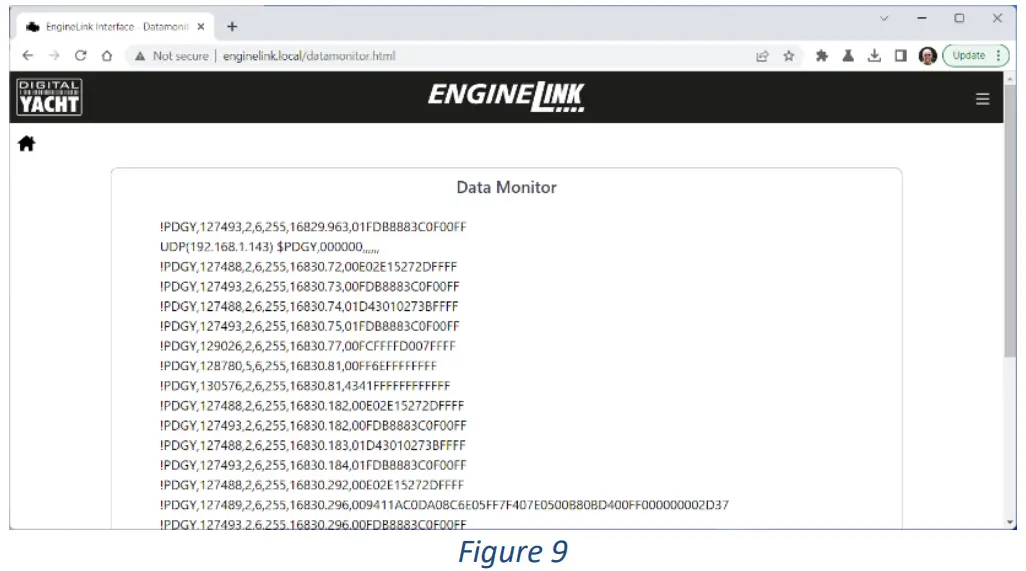The width and height of the screenshot is (1026, 571).
Task: Select the long 127489 message line
Action: 444,505
